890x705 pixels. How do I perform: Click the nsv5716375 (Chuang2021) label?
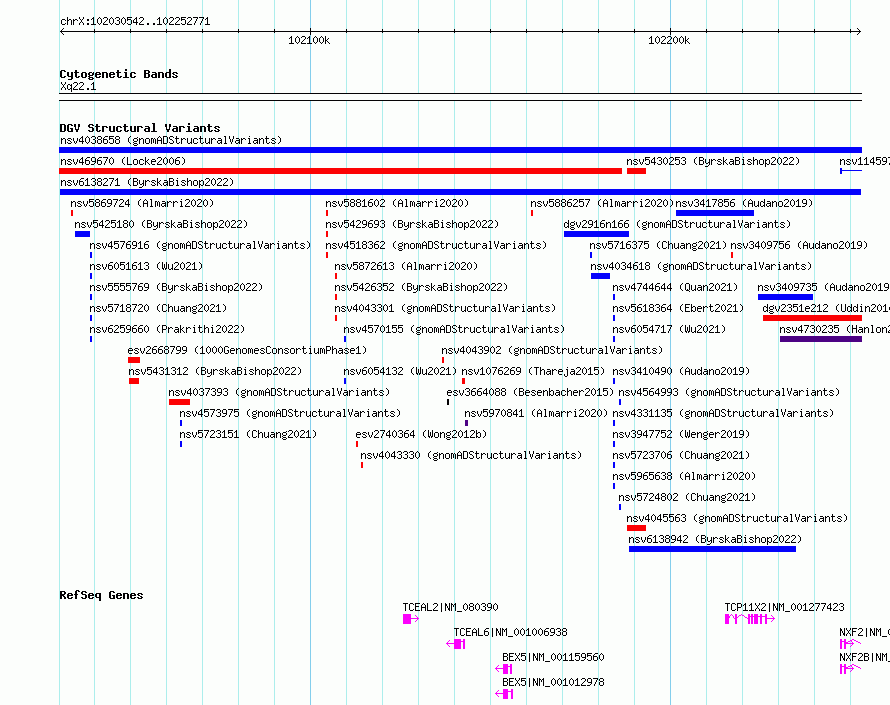tap(658, 245)
